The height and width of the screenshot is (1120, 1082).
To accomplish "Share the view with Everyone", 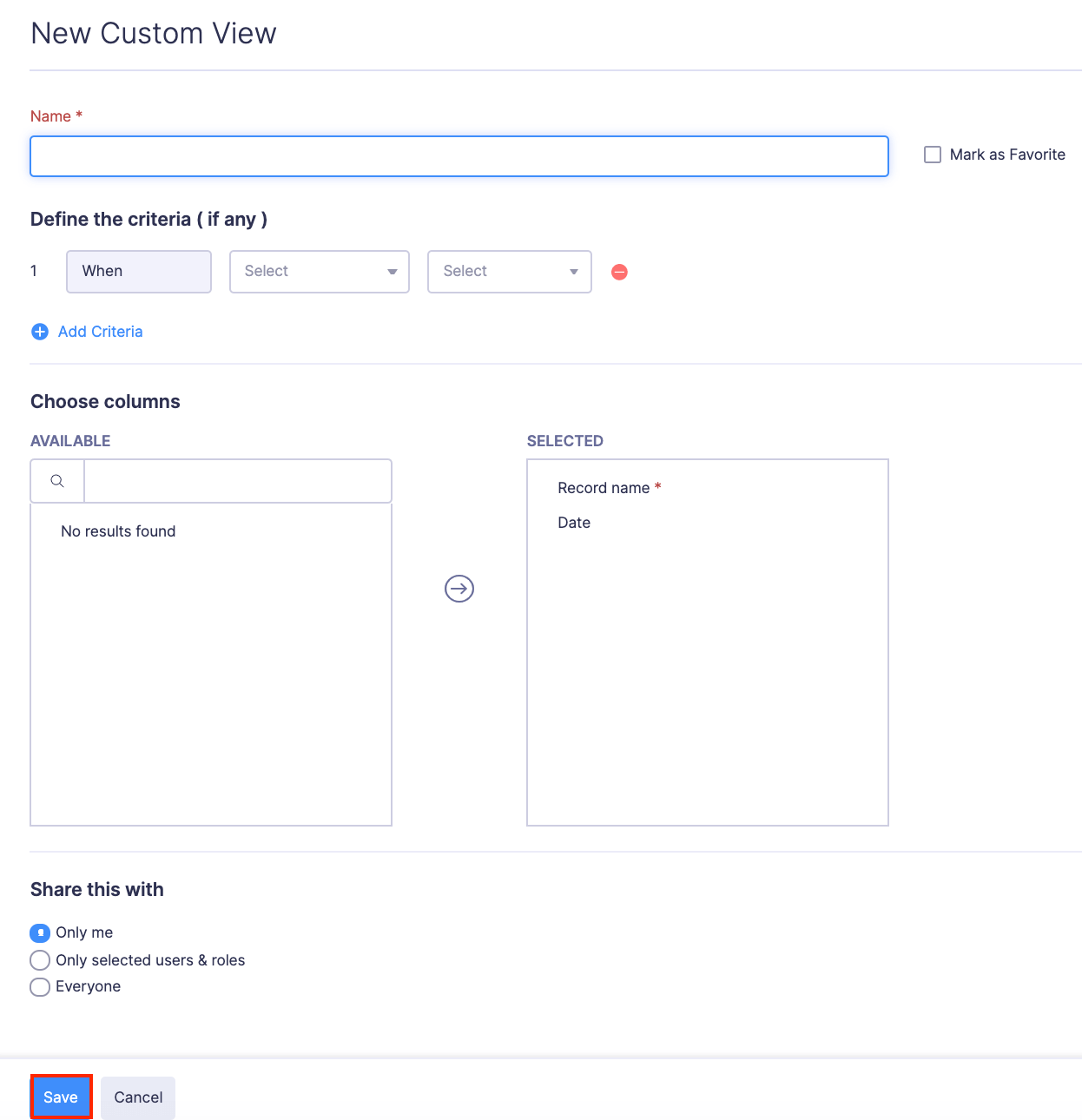I will [x=40, y=987].
